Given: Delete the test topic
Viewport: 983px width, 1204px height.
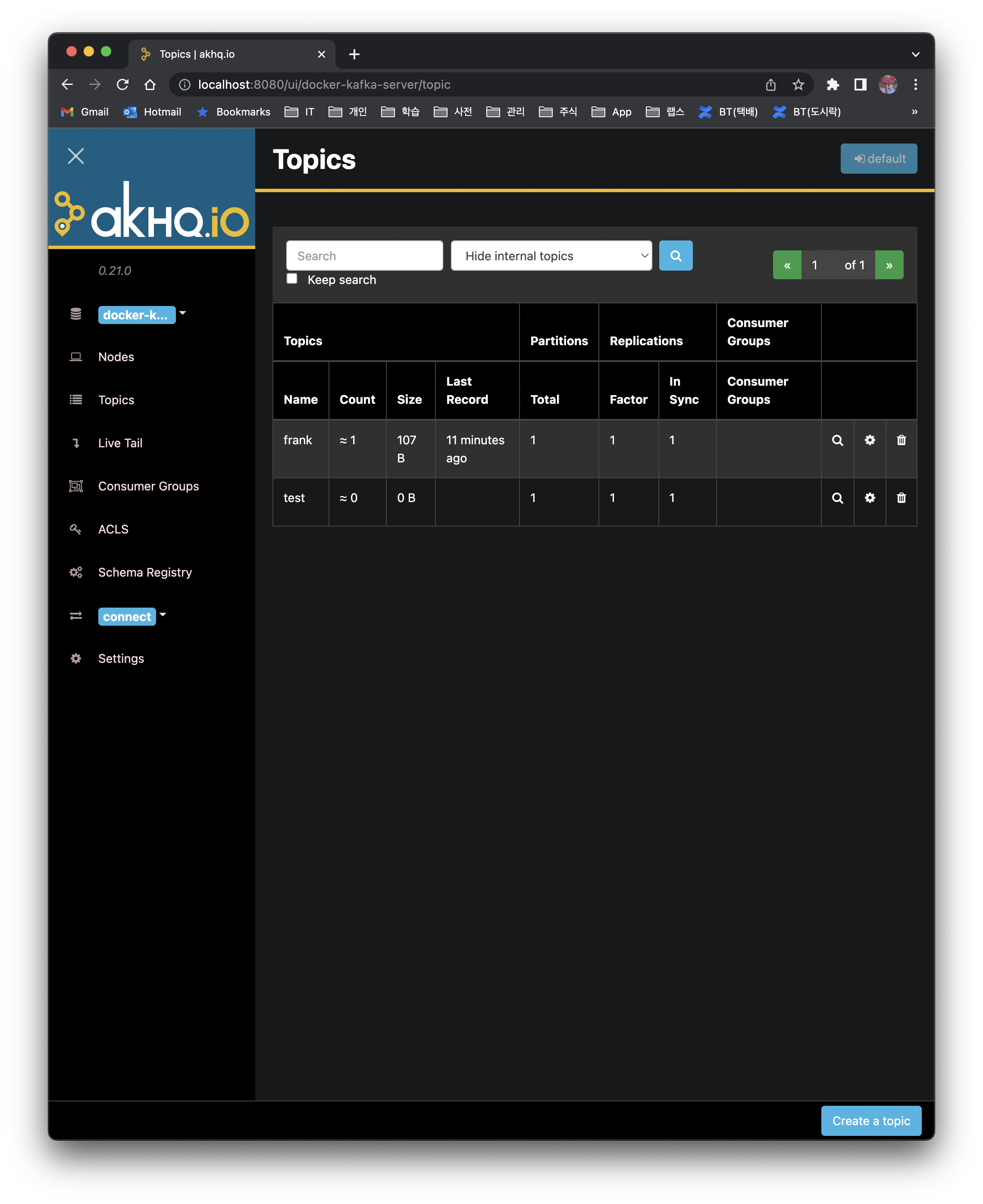Looking at the screenshot, I should click(901, 498).
